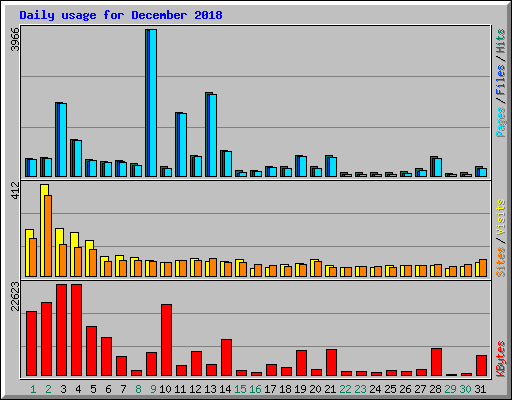Click day label 30 on the x-axis
512x400 pixels.
coord(465,389)
